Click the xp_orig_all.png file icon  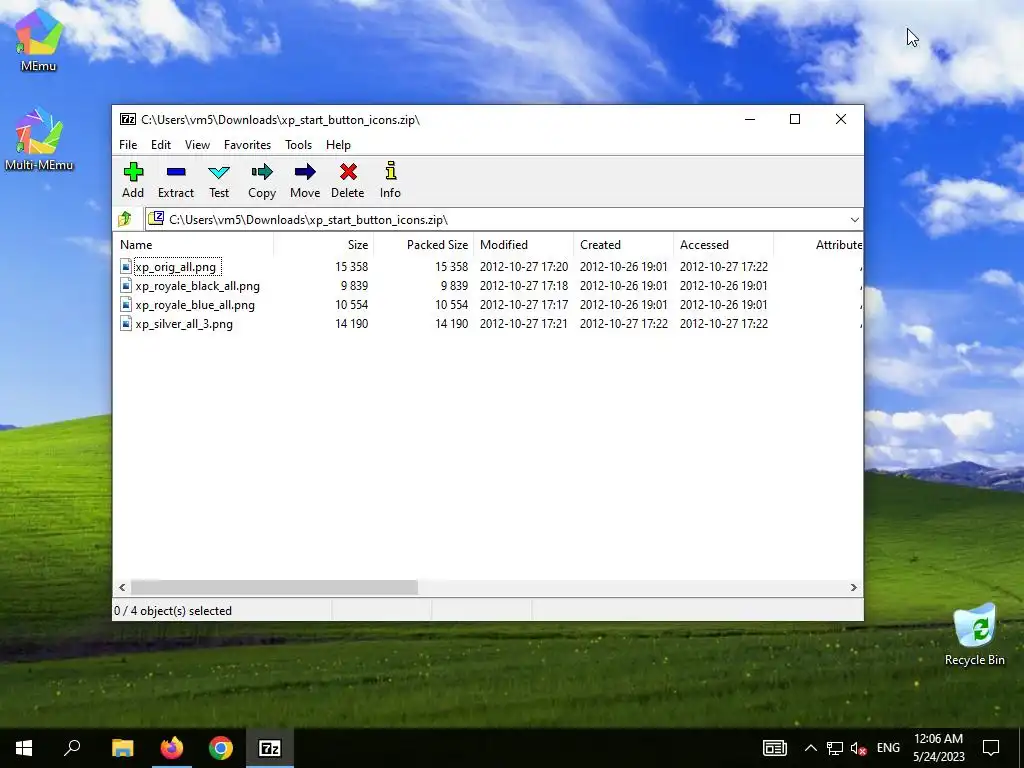pos(126,266)
